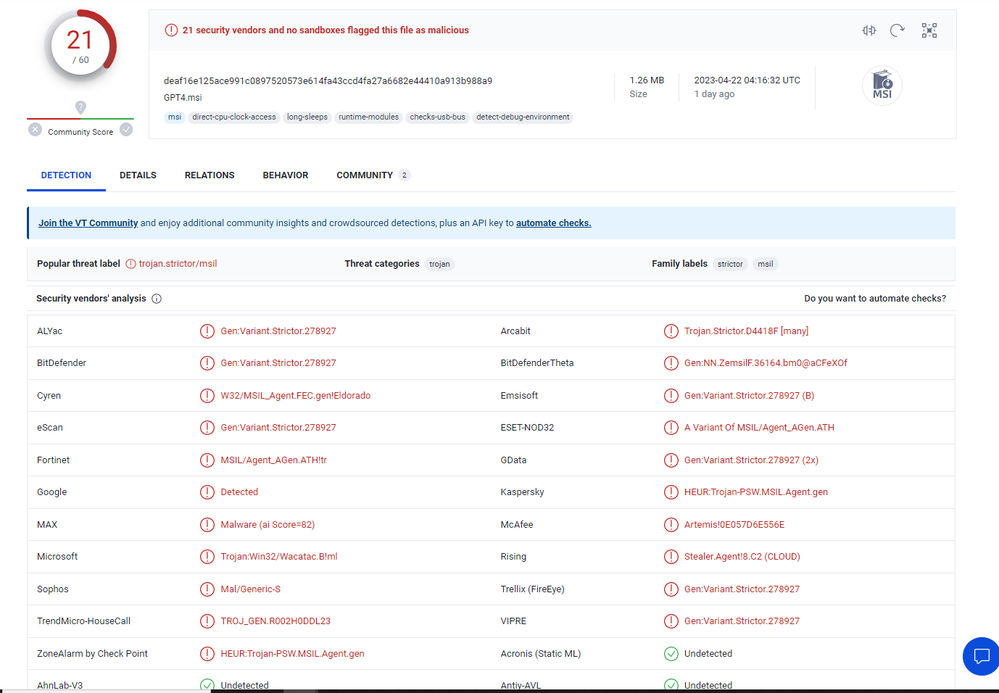Click VIPRE detection warning icon

pyautogui.click(x=671, y=621)
